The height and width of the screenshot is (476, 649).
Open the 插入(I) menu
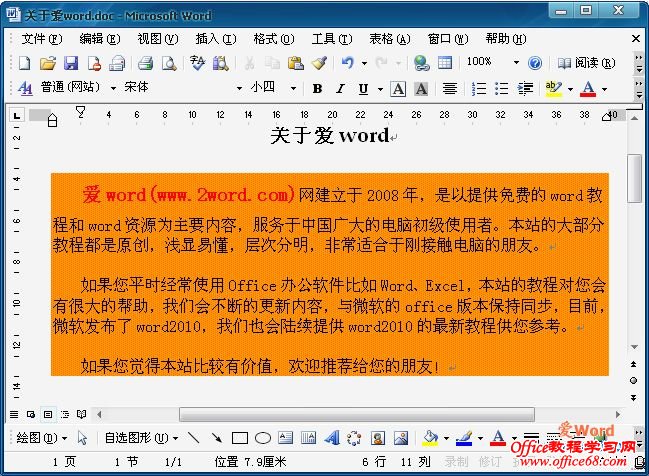point(216,39)
